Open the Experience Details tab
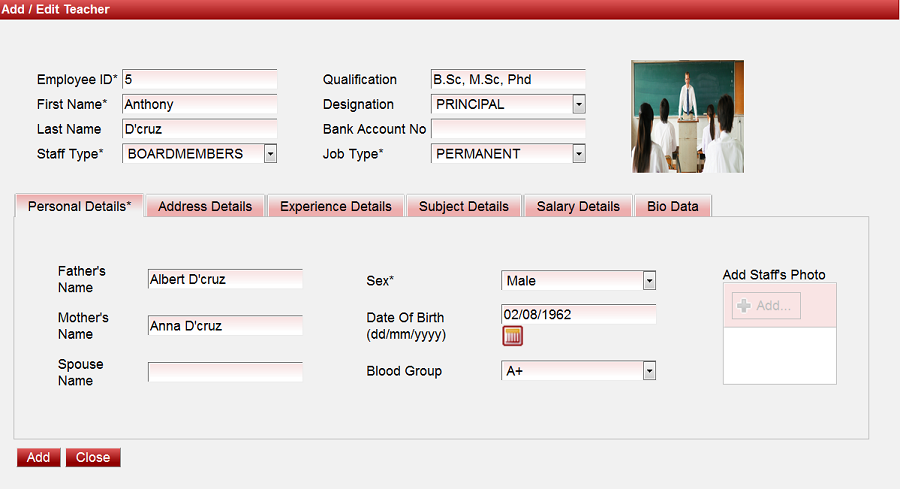The width and height of the screenshot is (900, 489). 335,206
